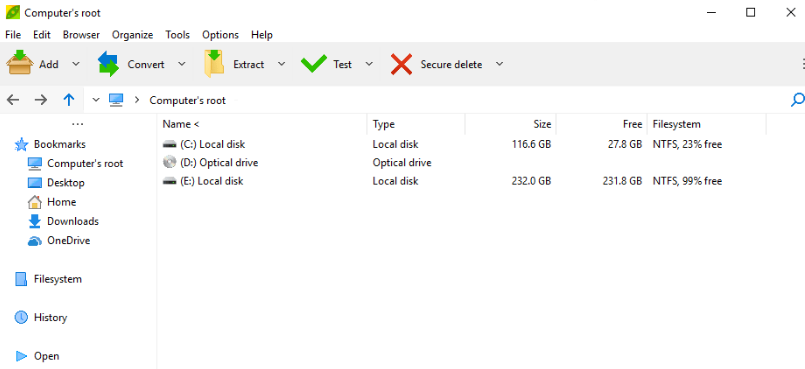Navigate back with the left arrow
Screen dimensions: 805x369
pos(13,100)
